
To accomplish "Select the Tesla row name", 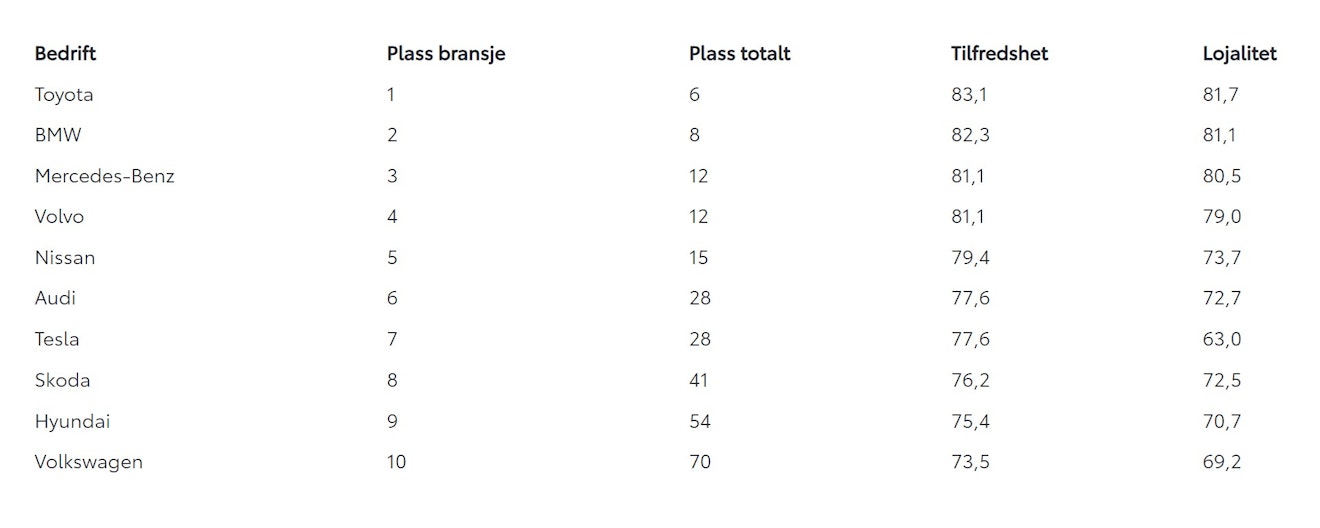I will click(x=57, y=339).
